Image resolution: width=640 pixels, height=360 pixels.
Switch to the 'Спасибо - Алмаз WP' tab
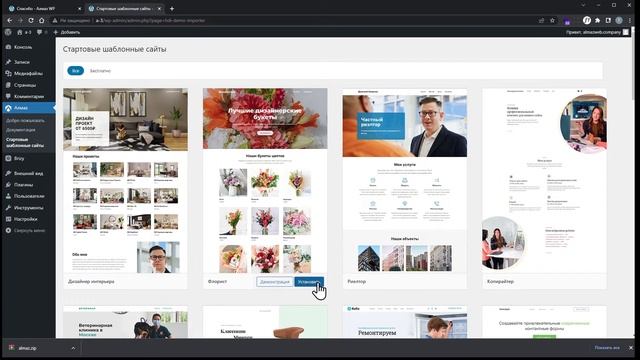[x=43, y=8]
